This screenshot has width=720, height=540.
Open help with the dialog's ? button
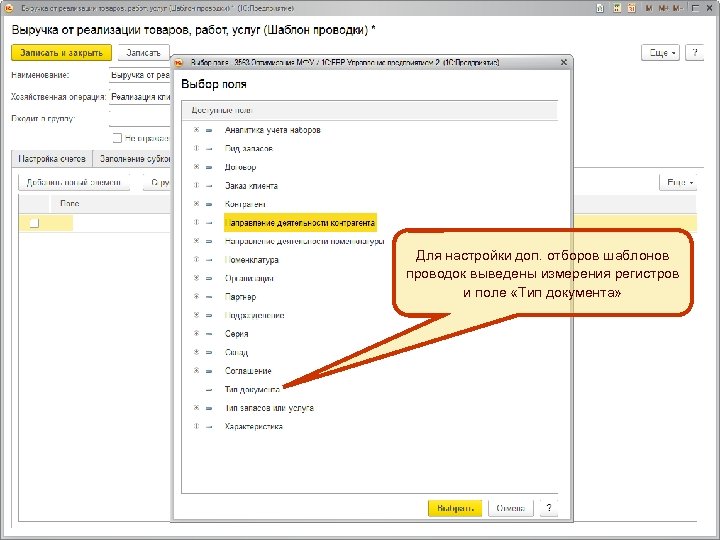(x=549, y=508)
